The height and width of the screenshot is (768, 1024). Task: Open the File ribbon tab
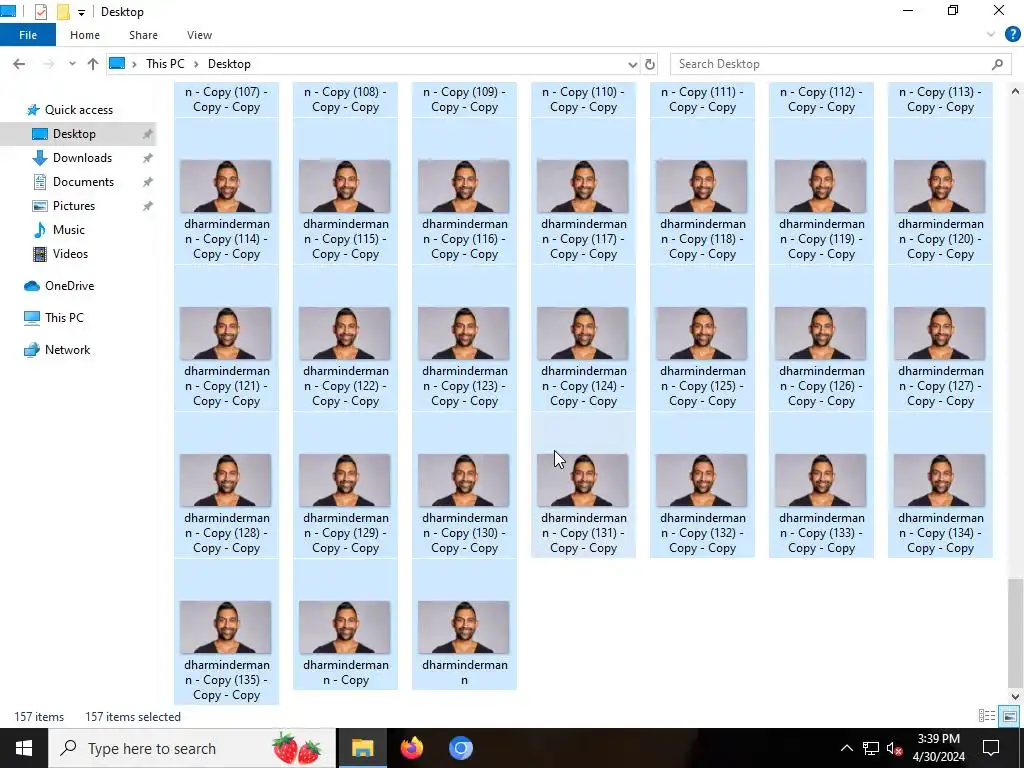(28, 35)
